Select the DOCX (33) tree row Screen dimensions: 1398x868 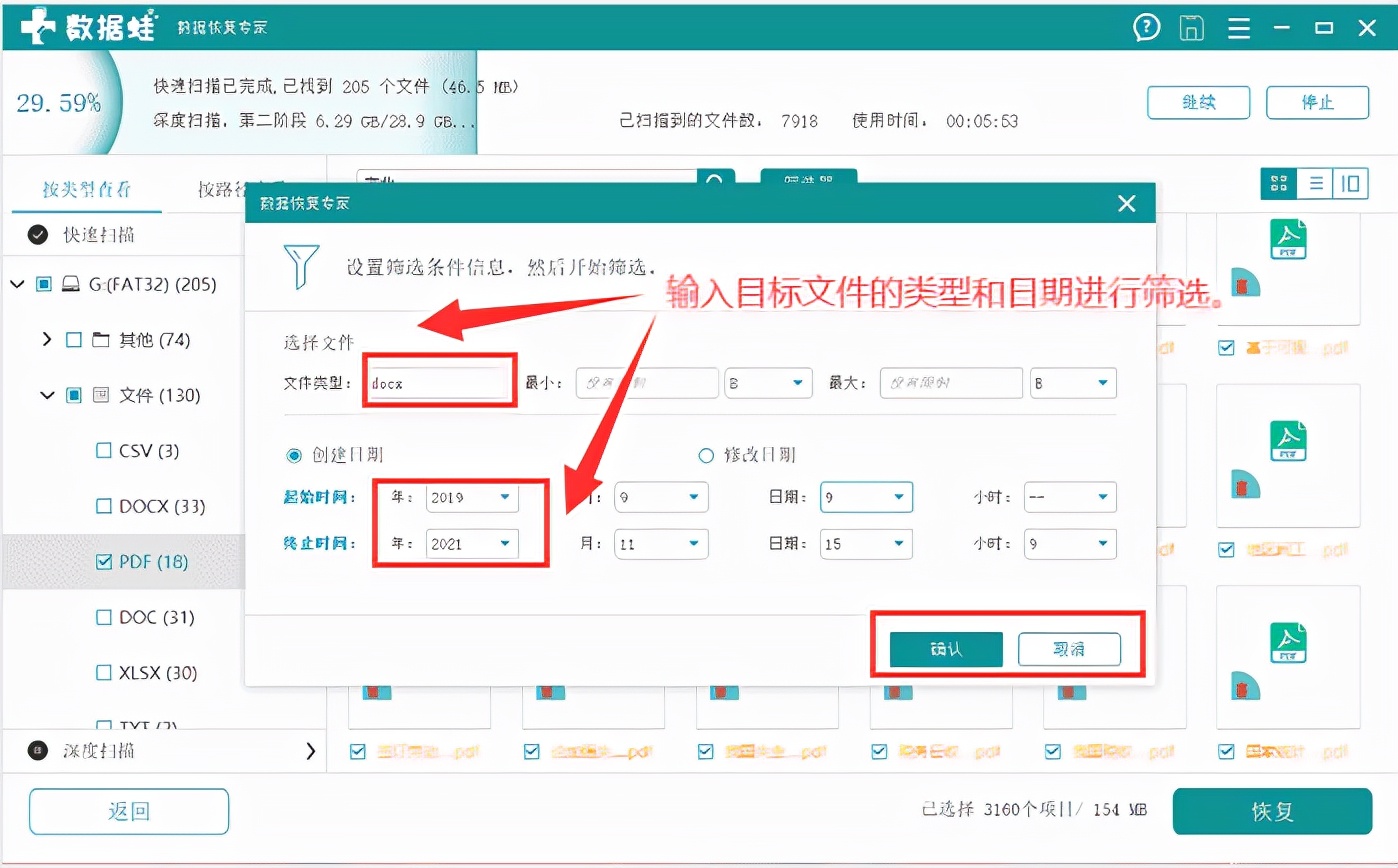point(123,507)
